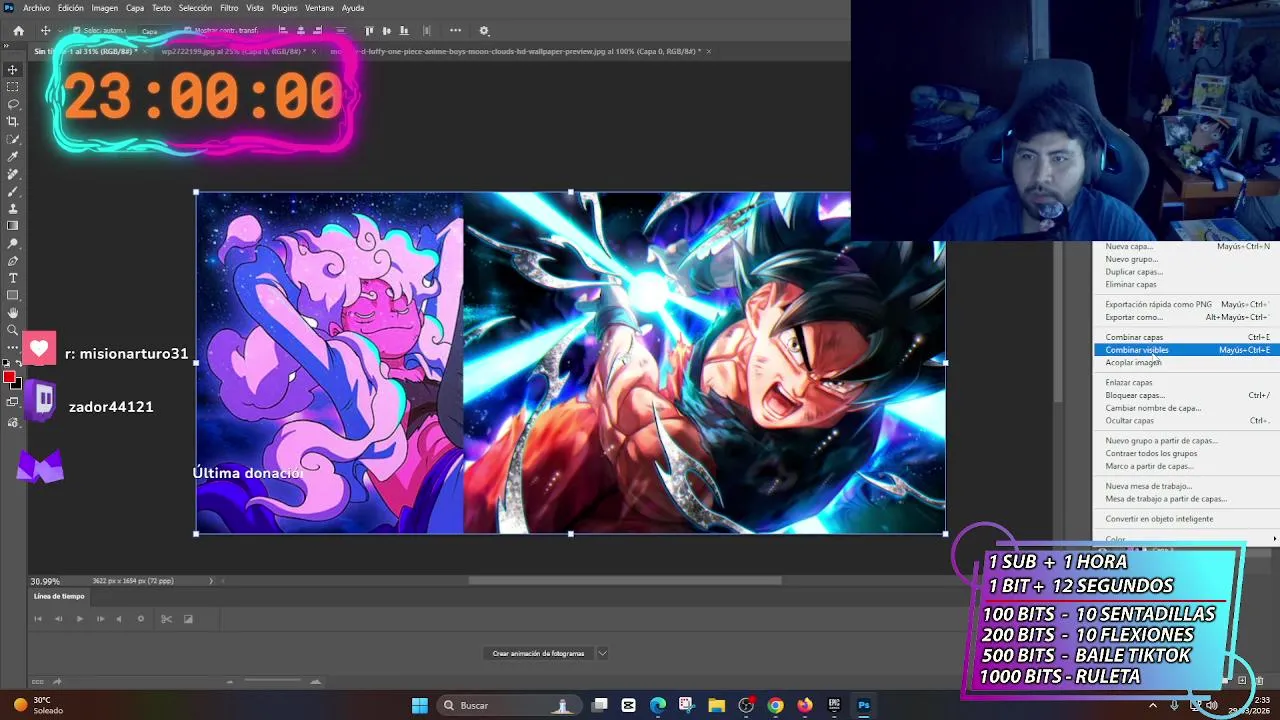Align vertical centers in options bar

[x=387, y=31]
